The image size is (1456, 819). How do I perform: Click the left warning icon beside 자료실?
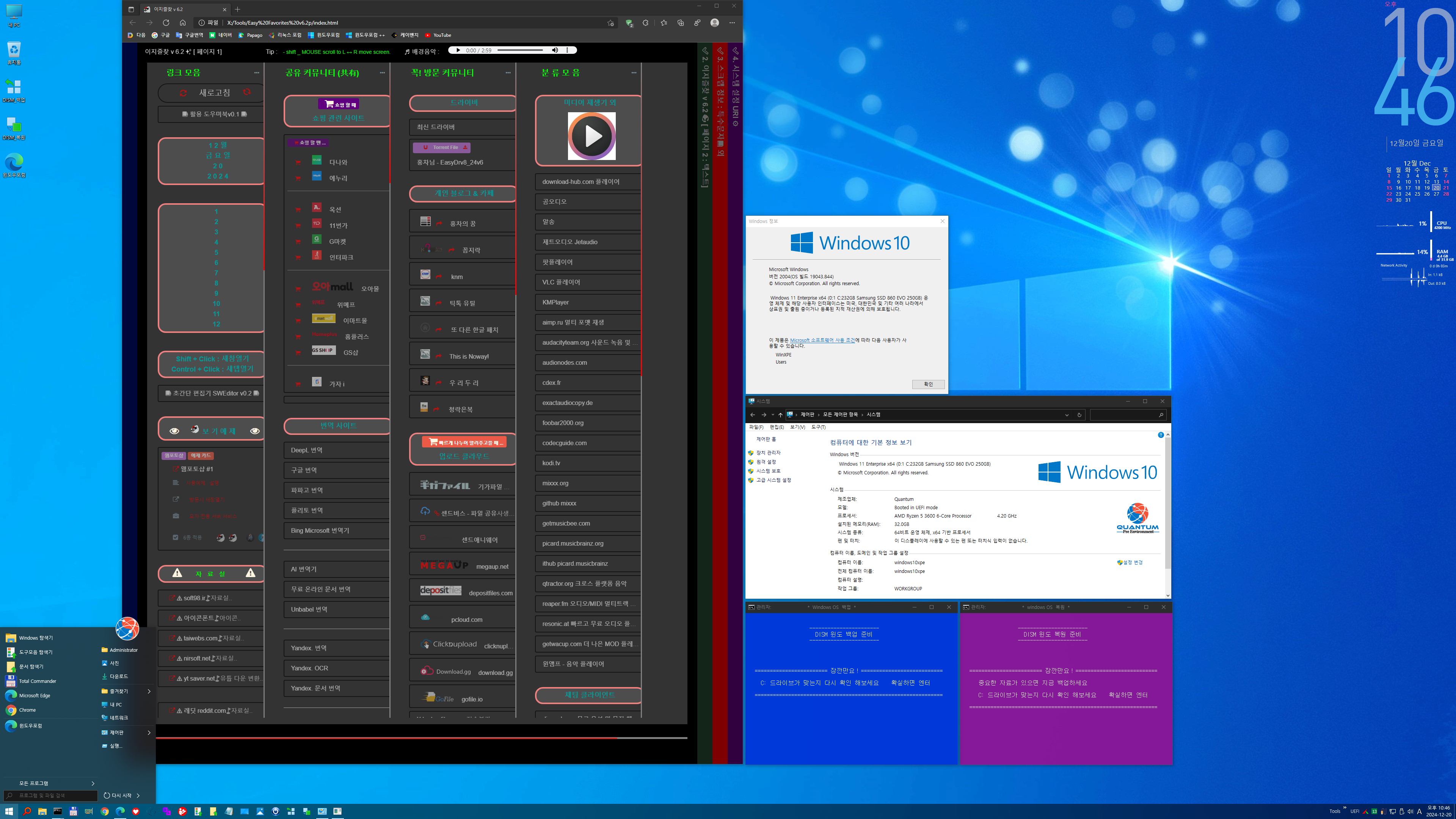(177, 573)
